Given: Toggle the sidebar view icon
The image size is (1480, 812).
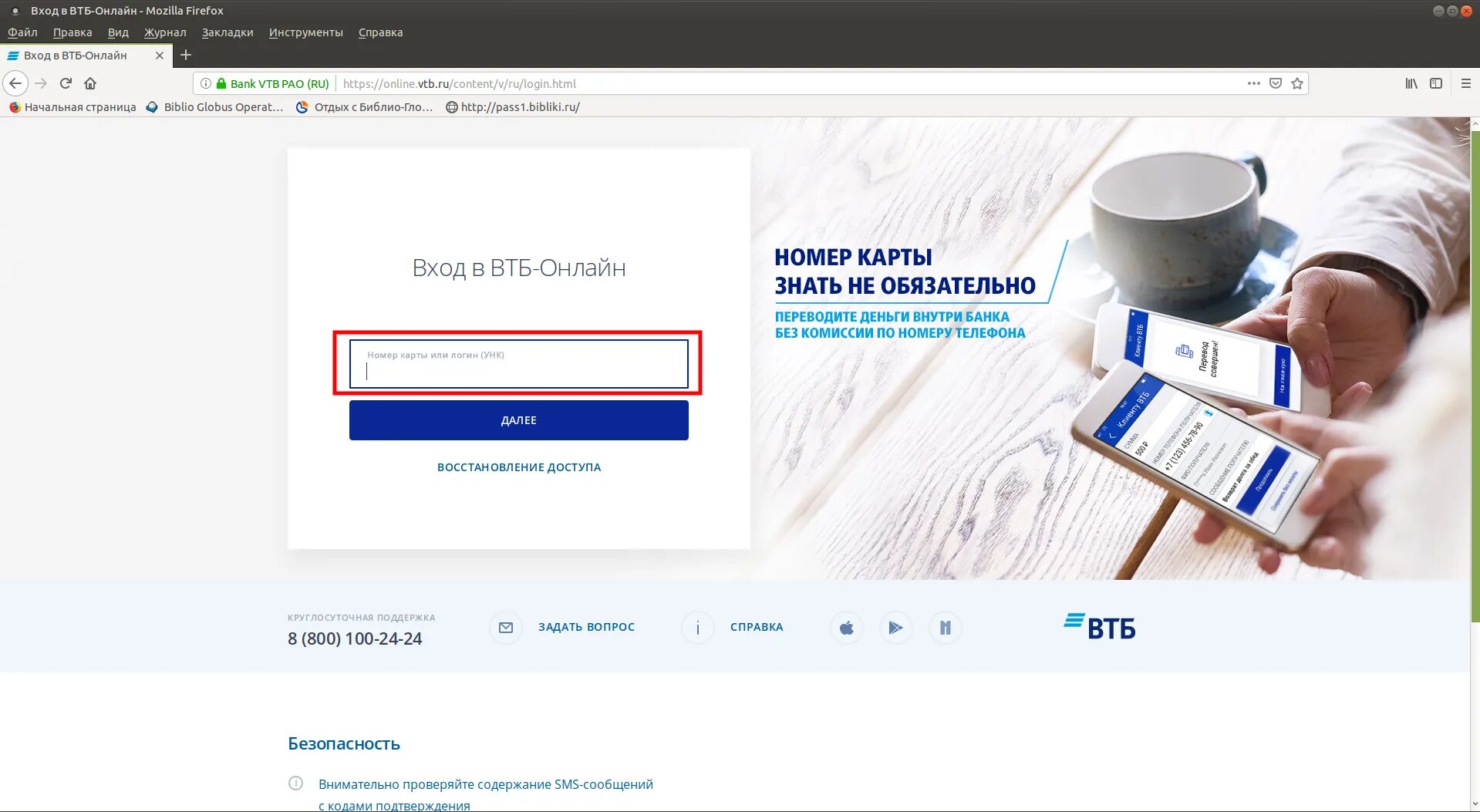Looking at the screenshot, I should pyautogui.click(x=1436, y=83).
